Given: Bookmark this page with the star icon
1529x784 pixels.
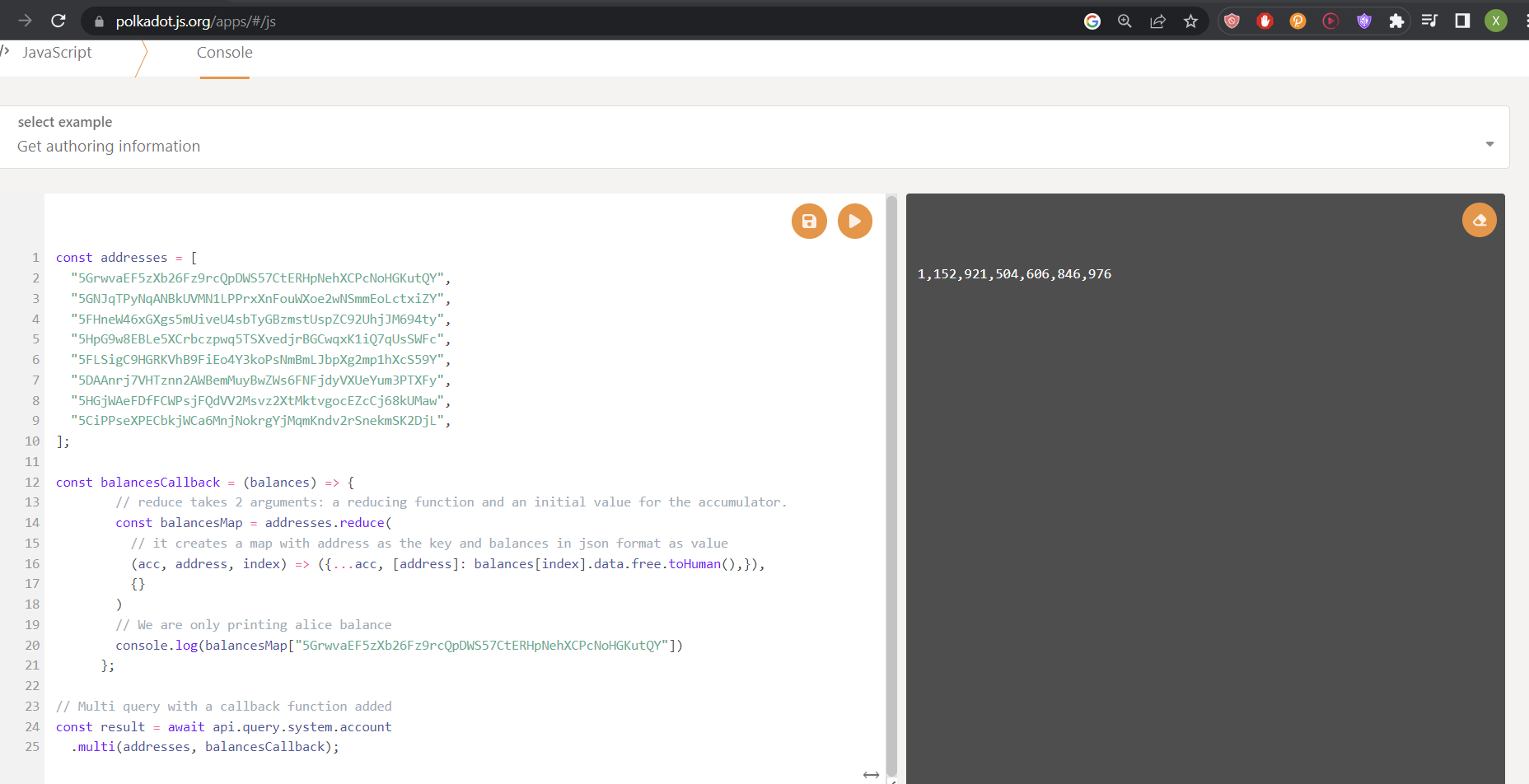Looking at the screenshot, I should 1190,21.
